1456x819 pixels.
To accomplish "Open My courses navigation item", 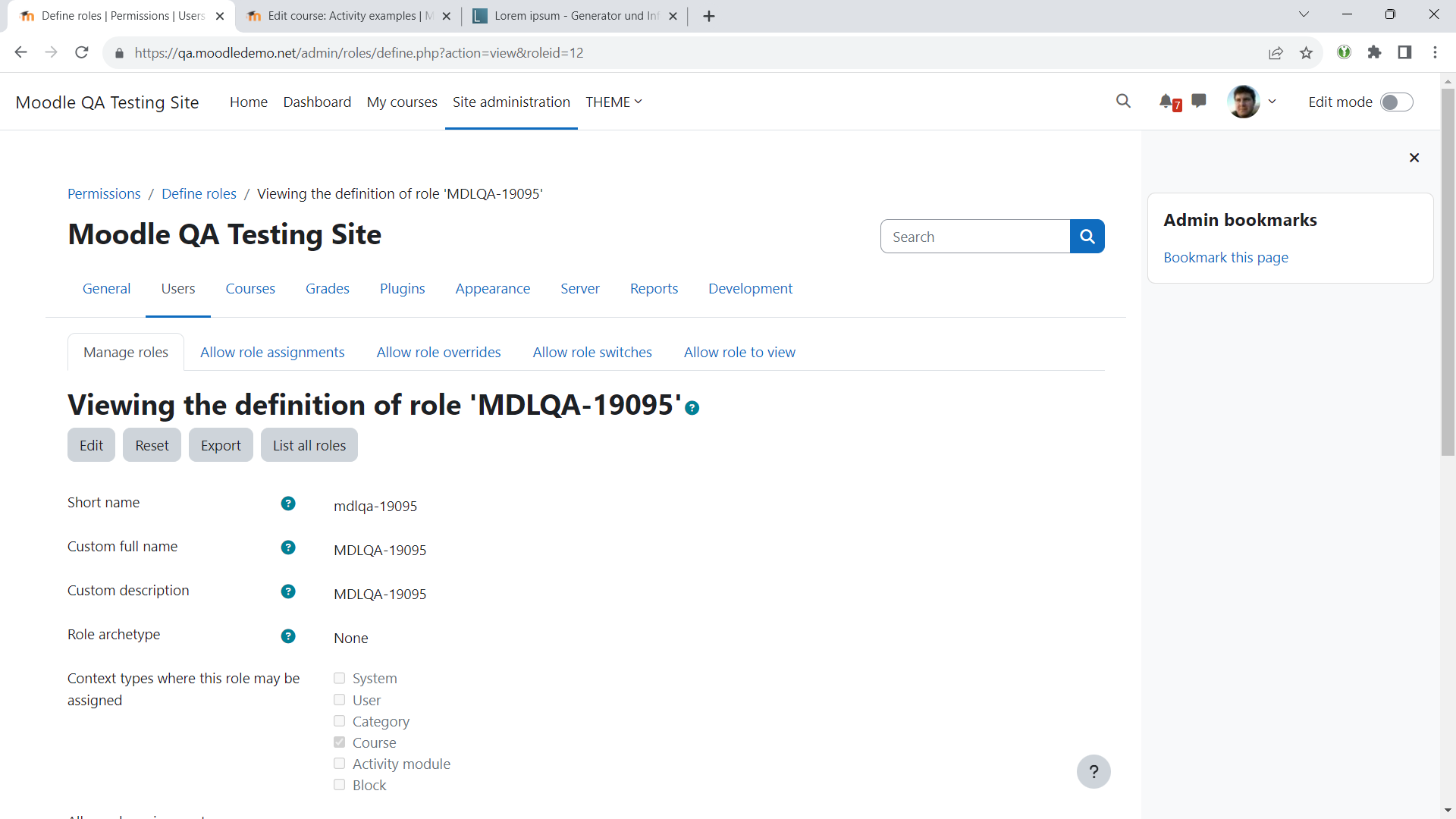I will [402, 102].
